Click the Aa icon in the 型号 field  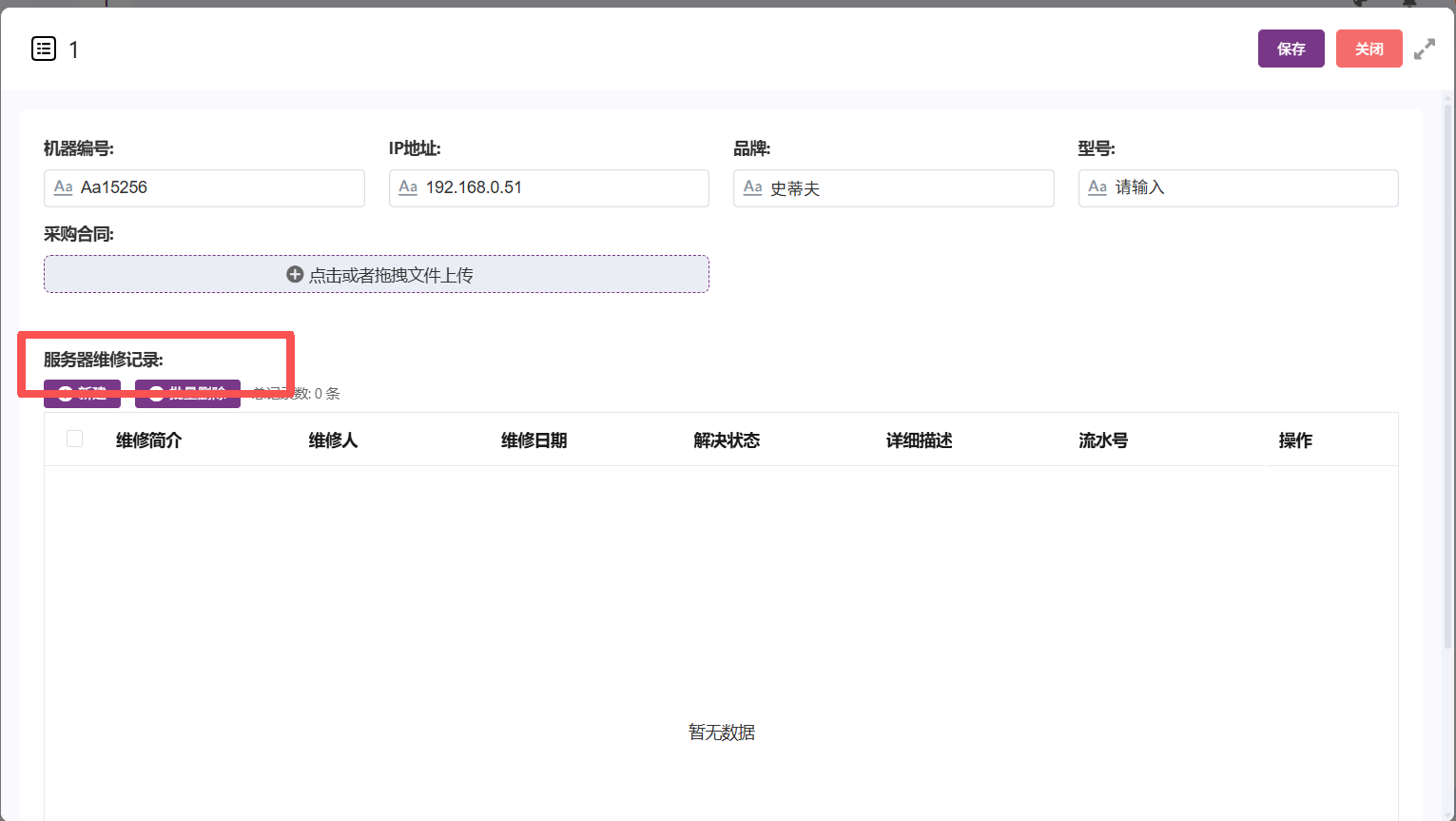[x=1097, y=187]
